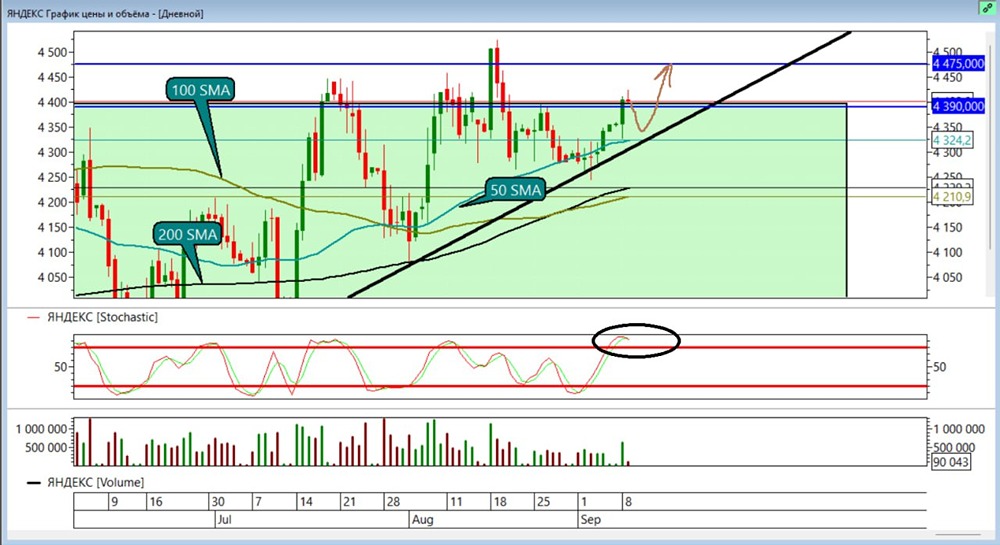Click the ЯНДЕКС [Stochastic] legend label
This screenshot has width=1000, height=545.
coord(102,317)
